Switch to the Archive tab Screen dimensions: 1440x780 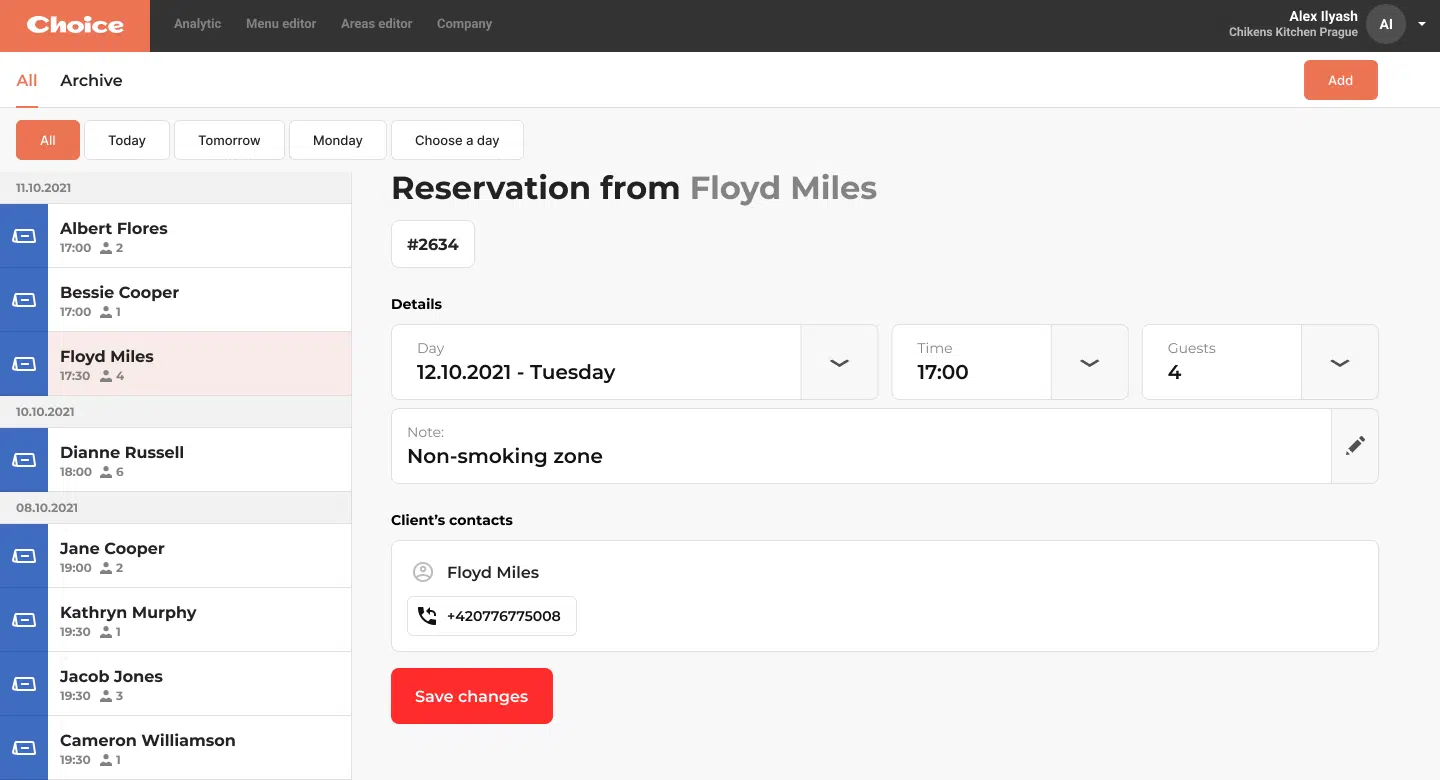[x=91, y=80]
